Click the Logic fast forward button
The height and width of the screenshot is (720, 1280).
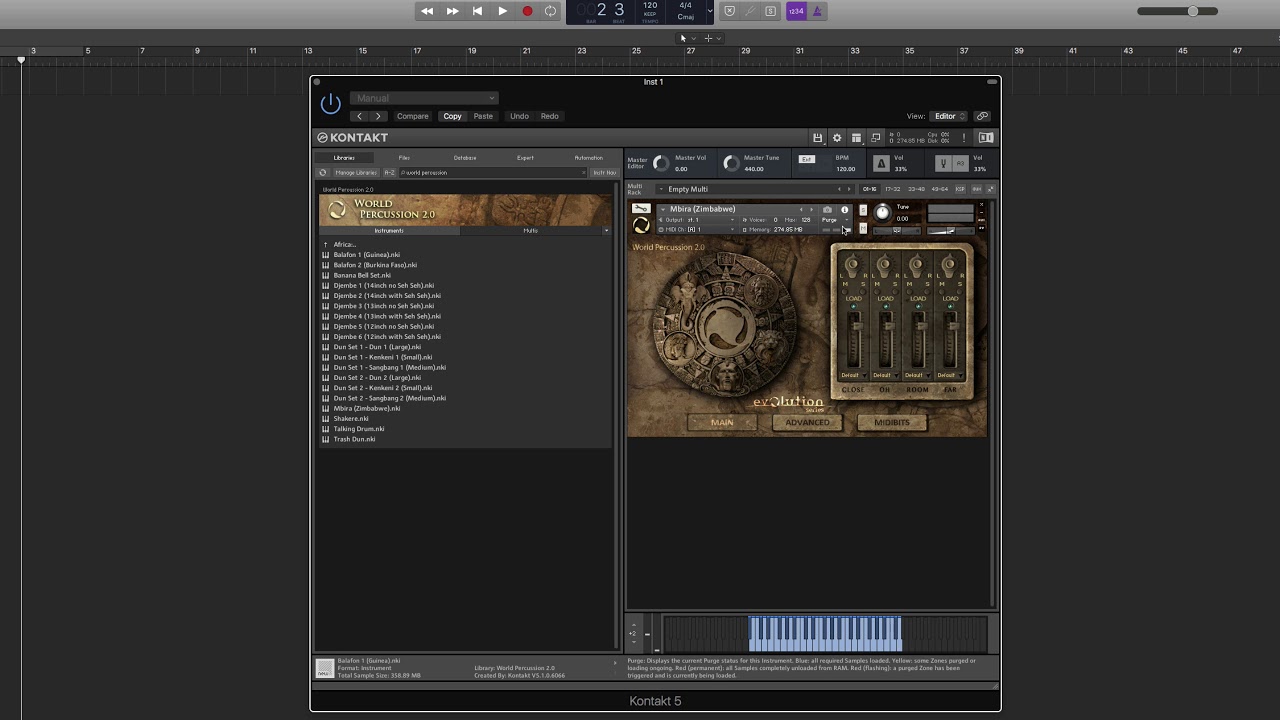(x=452, y=11)
